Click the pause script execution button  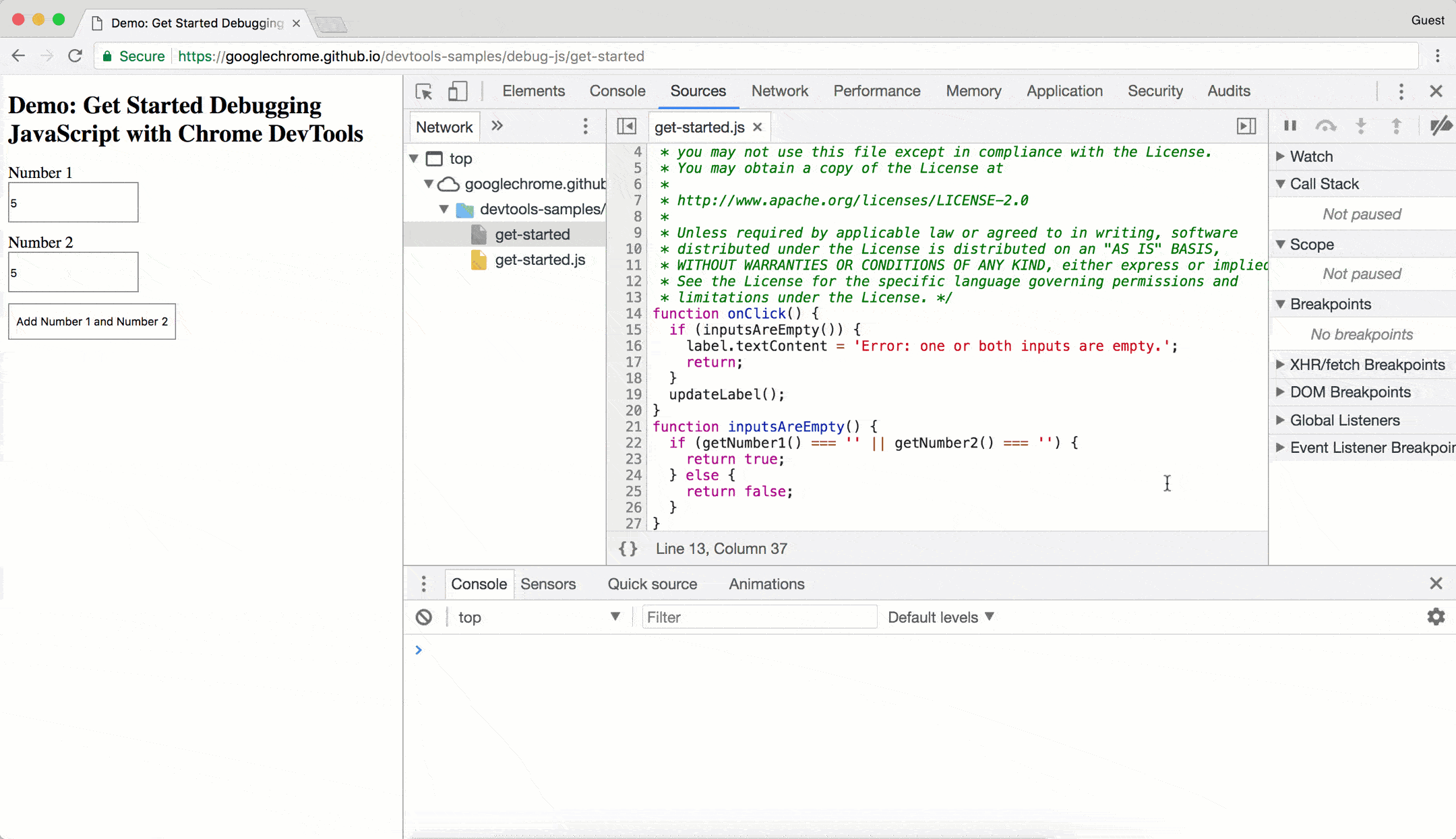click(1291, 126)
